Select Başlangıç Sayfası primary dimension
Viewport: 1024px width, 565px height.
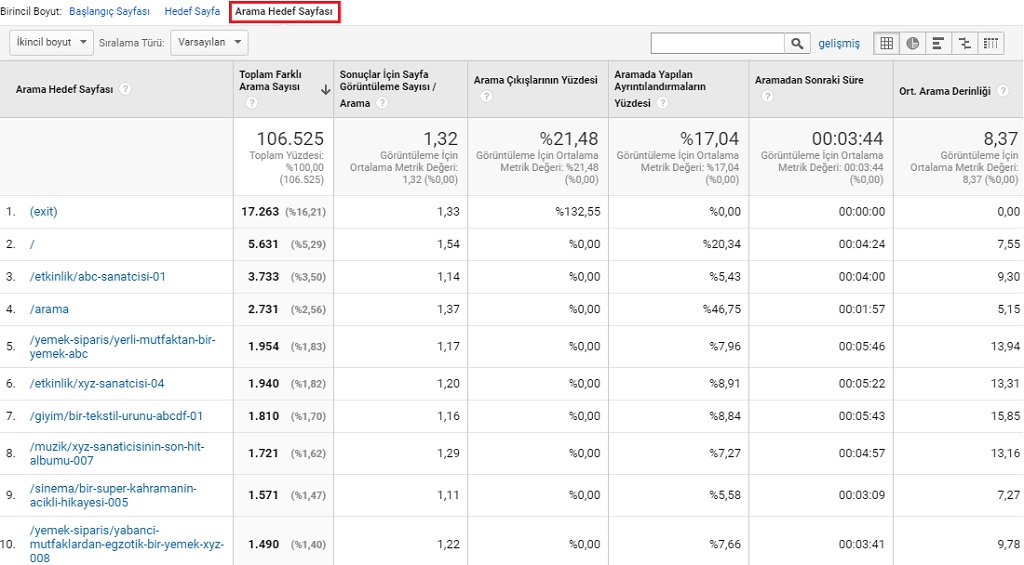(109, 11)
